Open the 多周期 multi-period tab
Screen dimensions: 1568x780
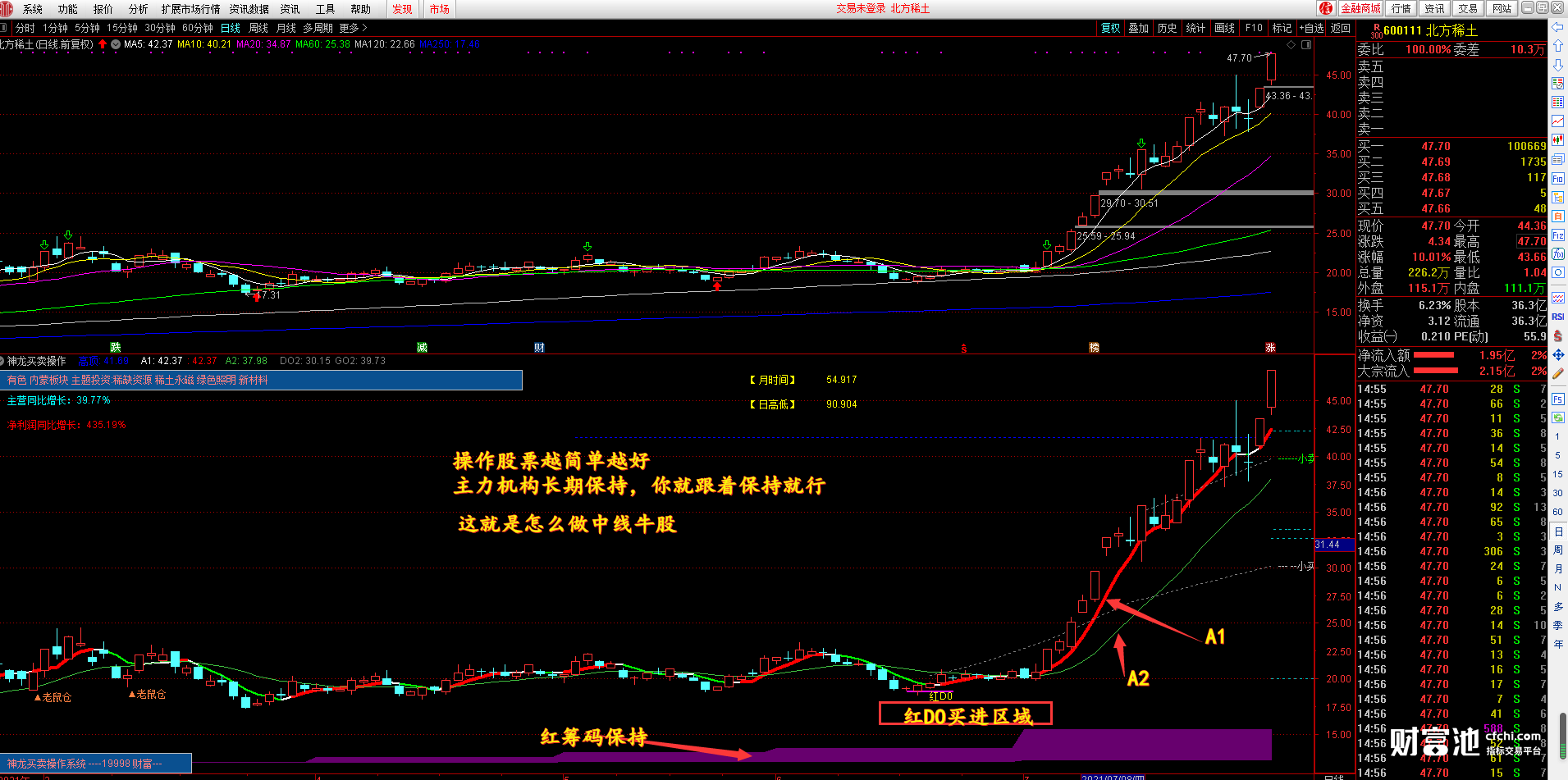[x=318, y=28]
